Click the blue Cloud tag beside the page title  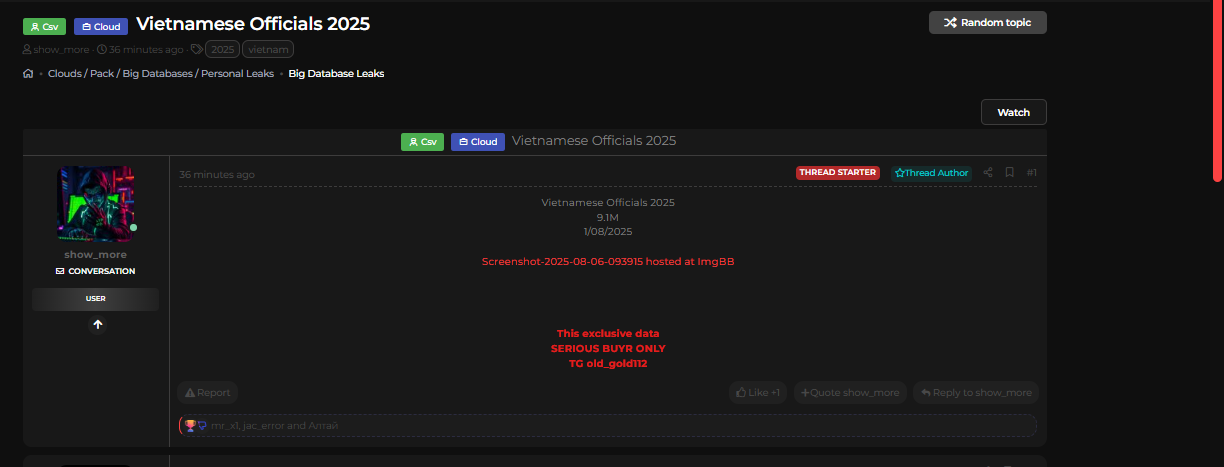(x=100, y=26)
